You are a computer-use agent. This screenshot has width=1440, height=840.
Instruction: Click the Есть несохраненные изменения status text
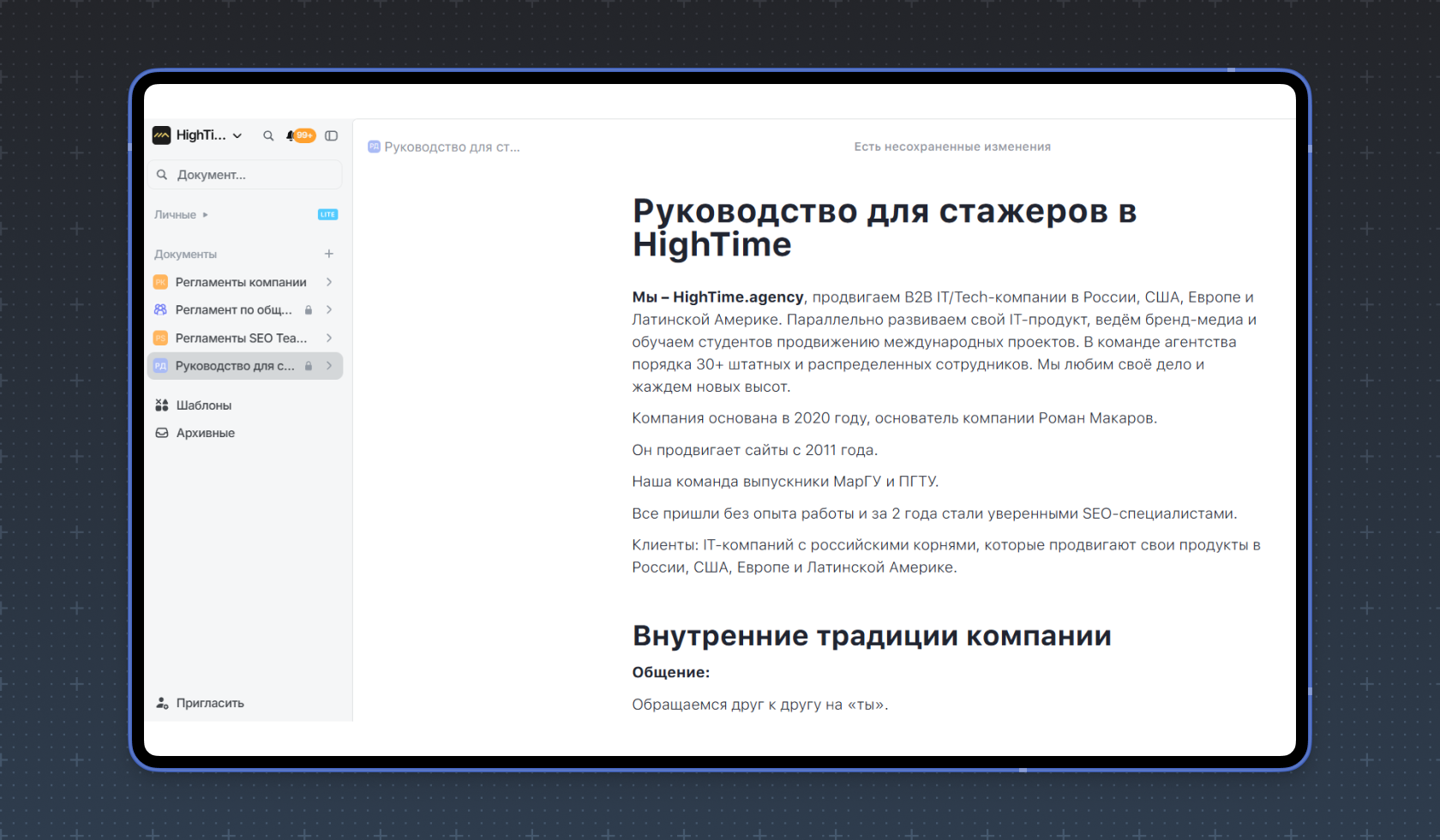(951, 147)
